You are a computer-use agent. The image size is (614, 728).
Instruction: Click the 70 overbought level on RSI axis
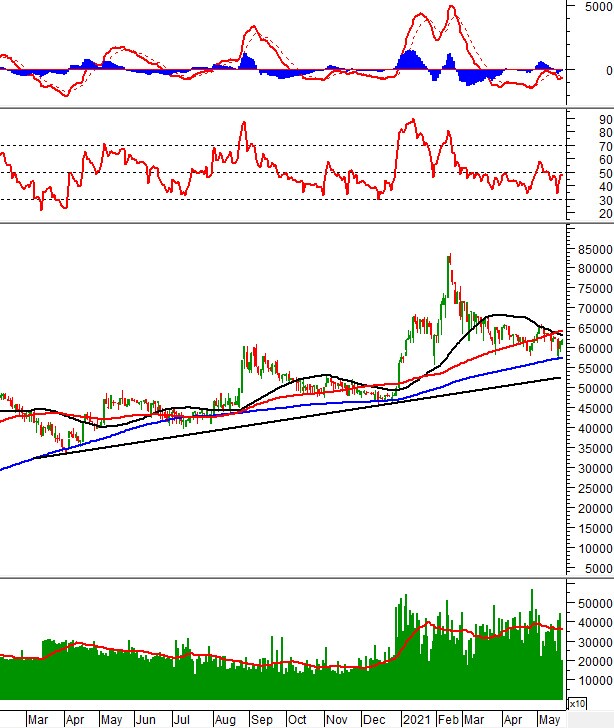(x=606, y=147)
